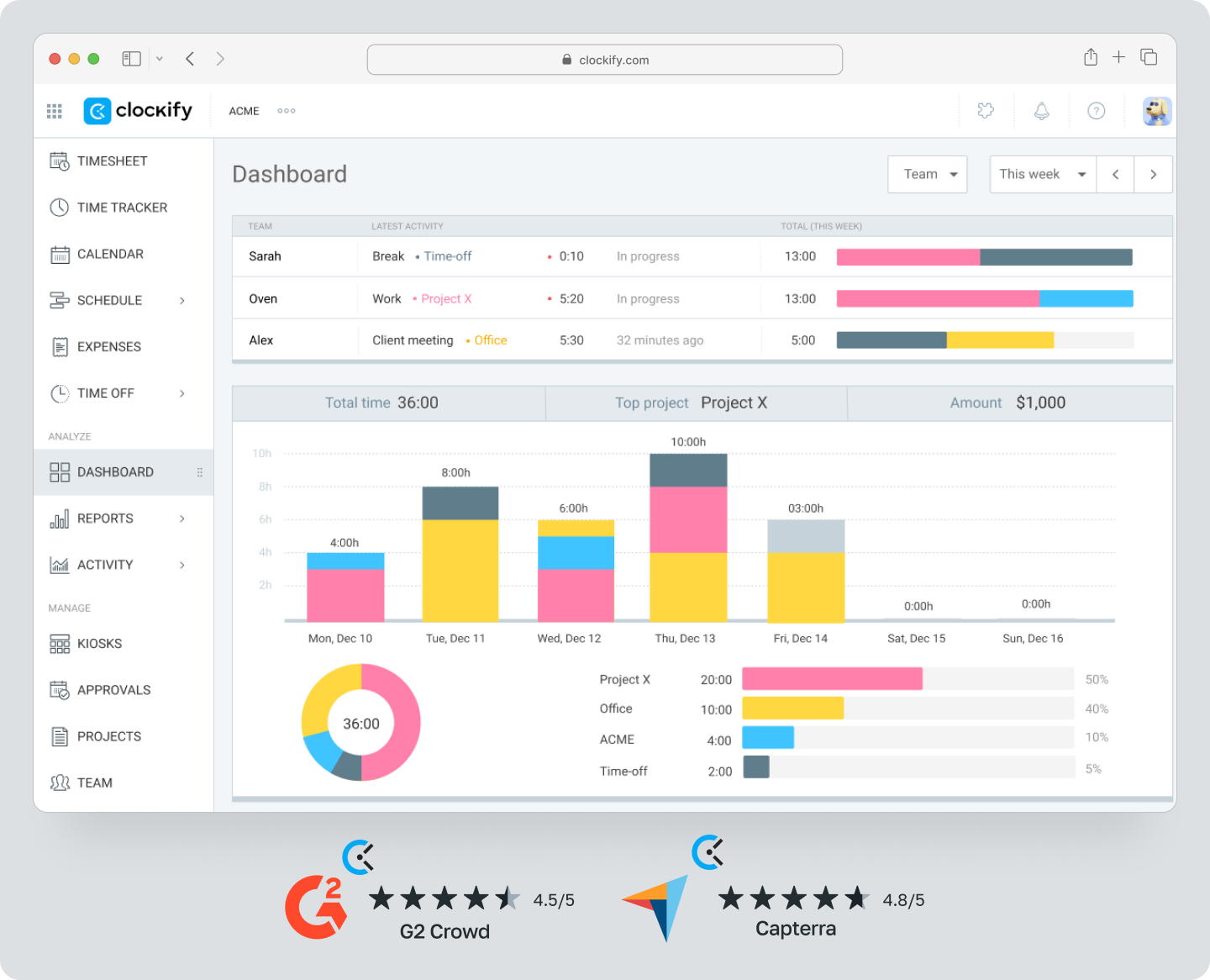The width and height of the screenshot is (1210, 980).
Task: Open the apps grid icon
Action: (x=55, y=111)
